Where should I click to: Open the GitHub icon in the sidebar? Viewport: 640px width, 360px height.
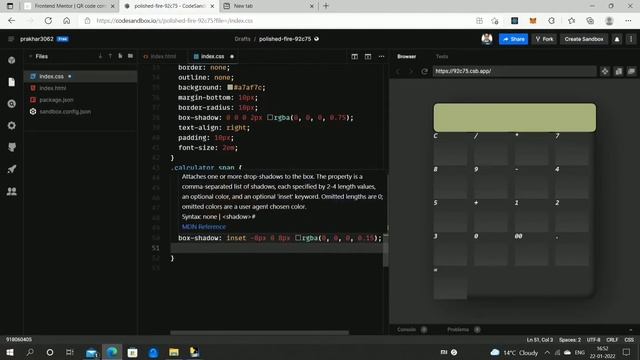[x=11, y=147]
